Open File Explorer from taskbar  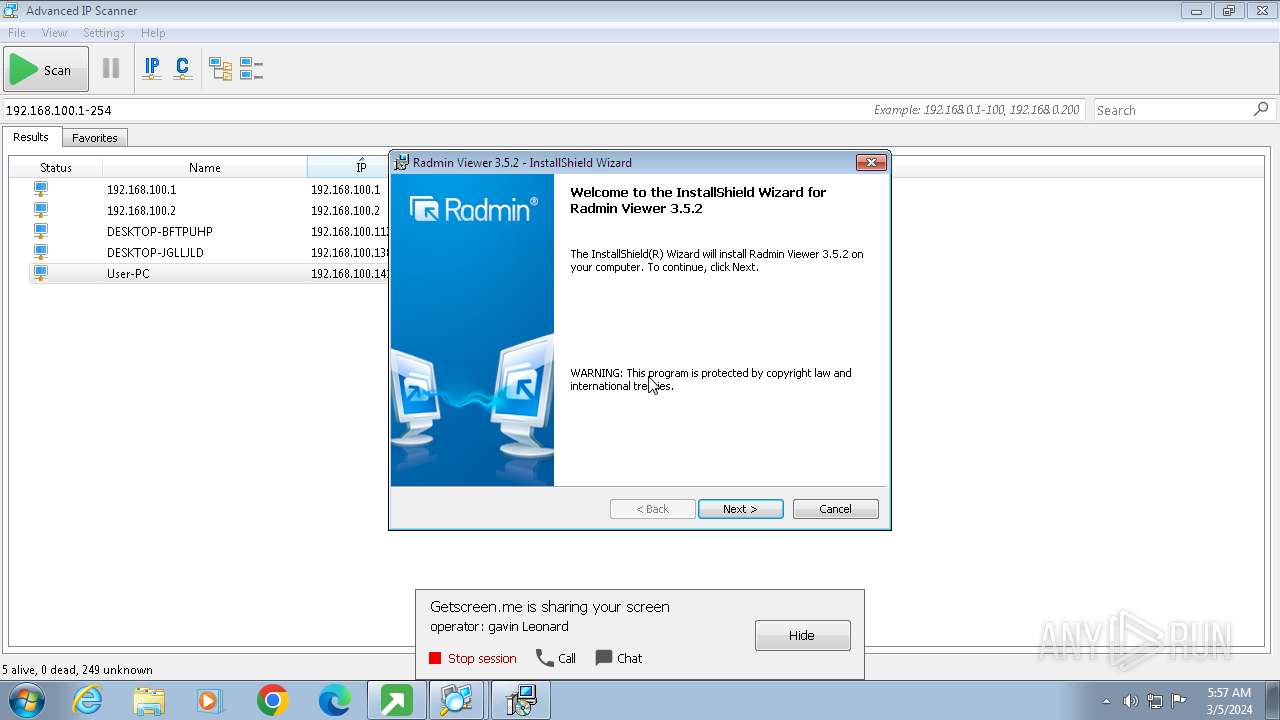coord(149,700)
